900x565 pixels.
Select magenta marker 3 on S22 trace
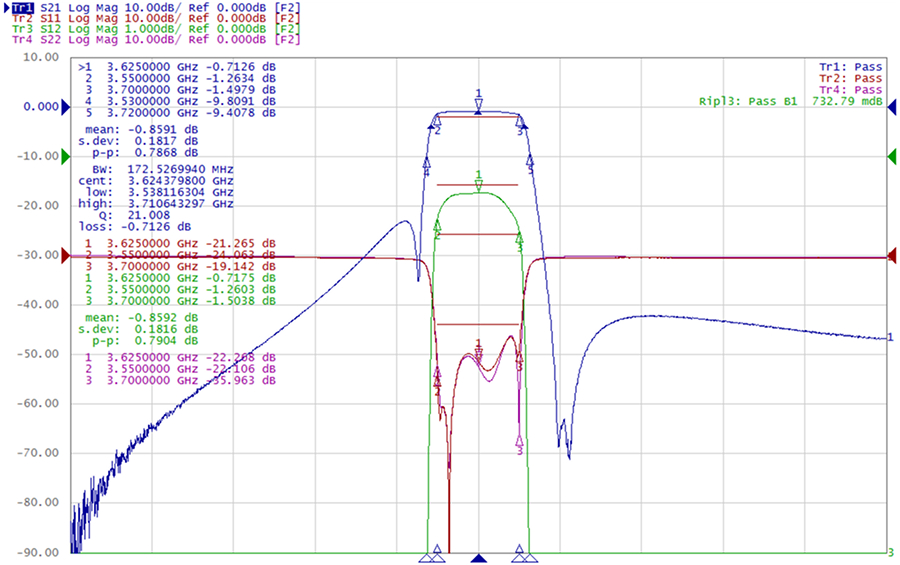pos(520,442)
